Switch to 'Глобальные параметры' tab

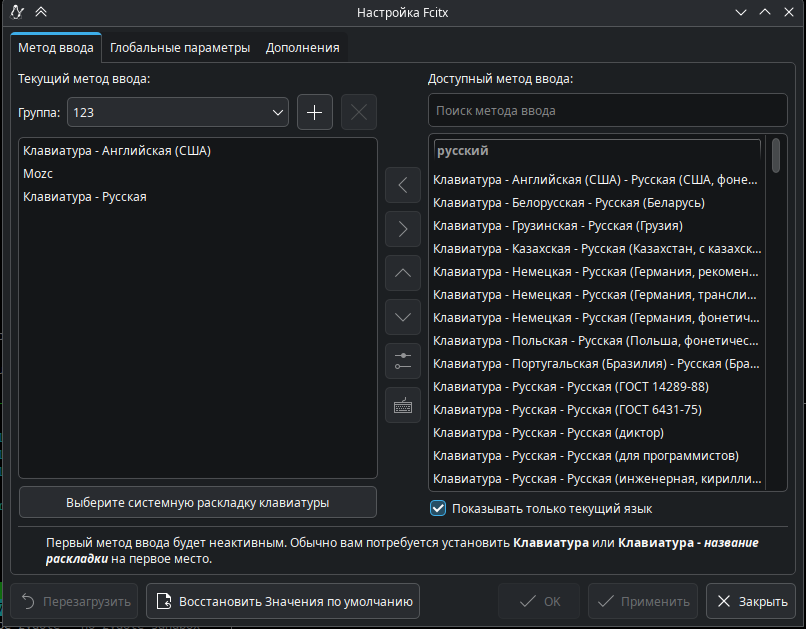click(x=180, y=47)
